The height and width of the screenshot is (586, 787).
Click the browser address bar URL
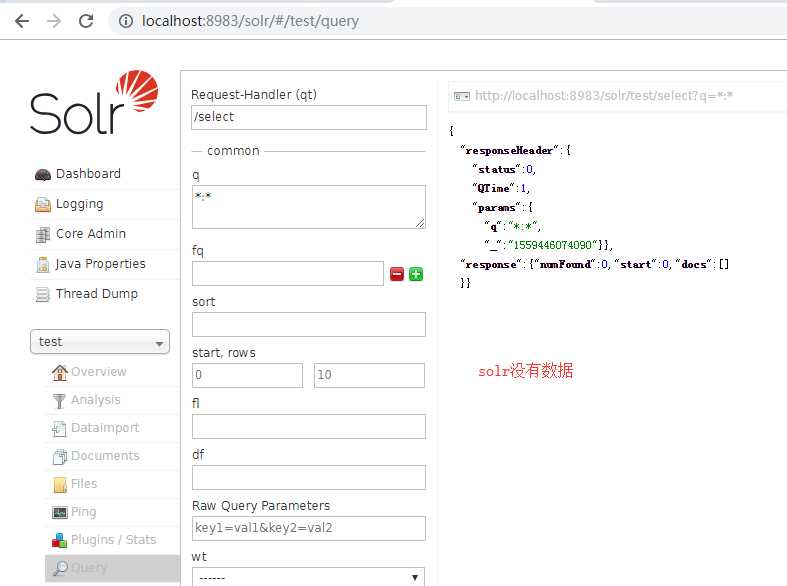[x=250, y=21]
